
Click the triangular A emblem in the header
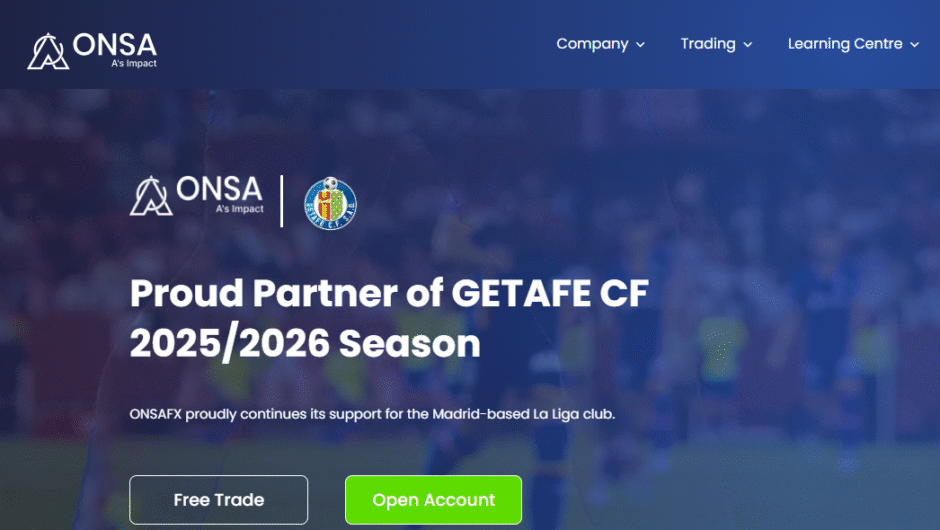pyautogui.click(x=48, y=52)
